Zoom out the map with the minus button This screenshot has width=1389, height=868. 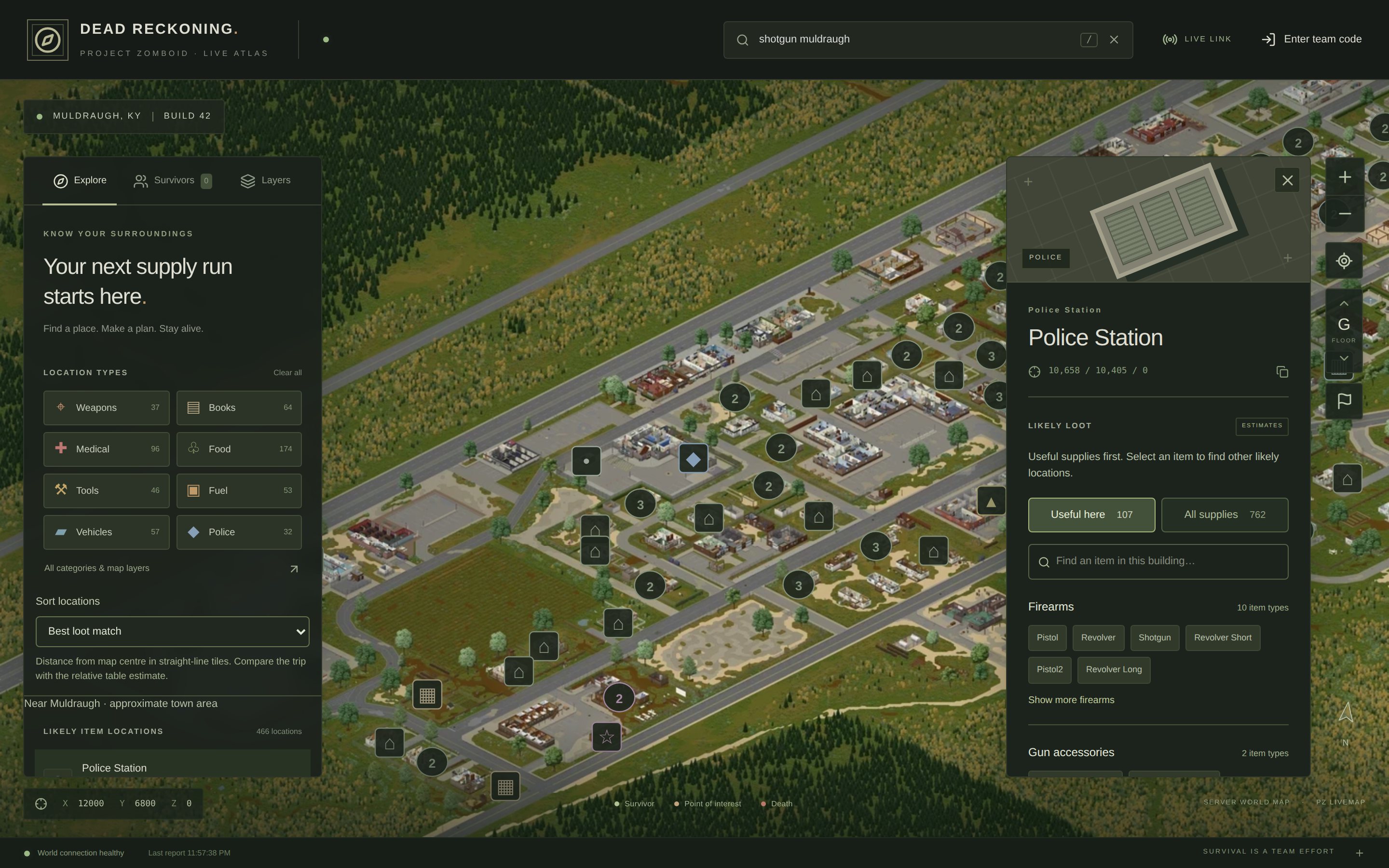(x=1344, y=214)
